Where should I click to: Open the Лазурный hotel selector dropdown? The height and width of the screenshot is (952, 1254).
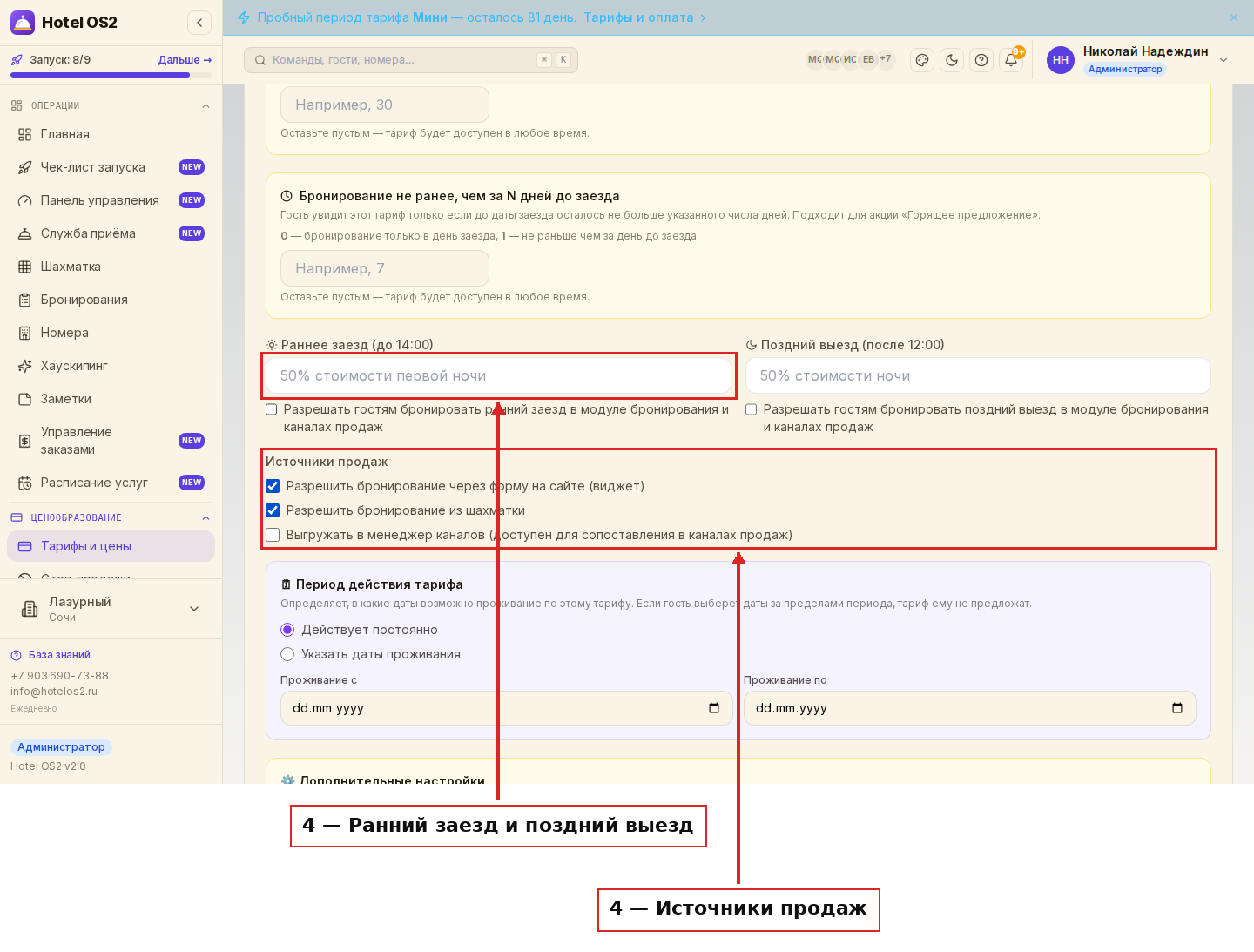(x=111, y=609)
